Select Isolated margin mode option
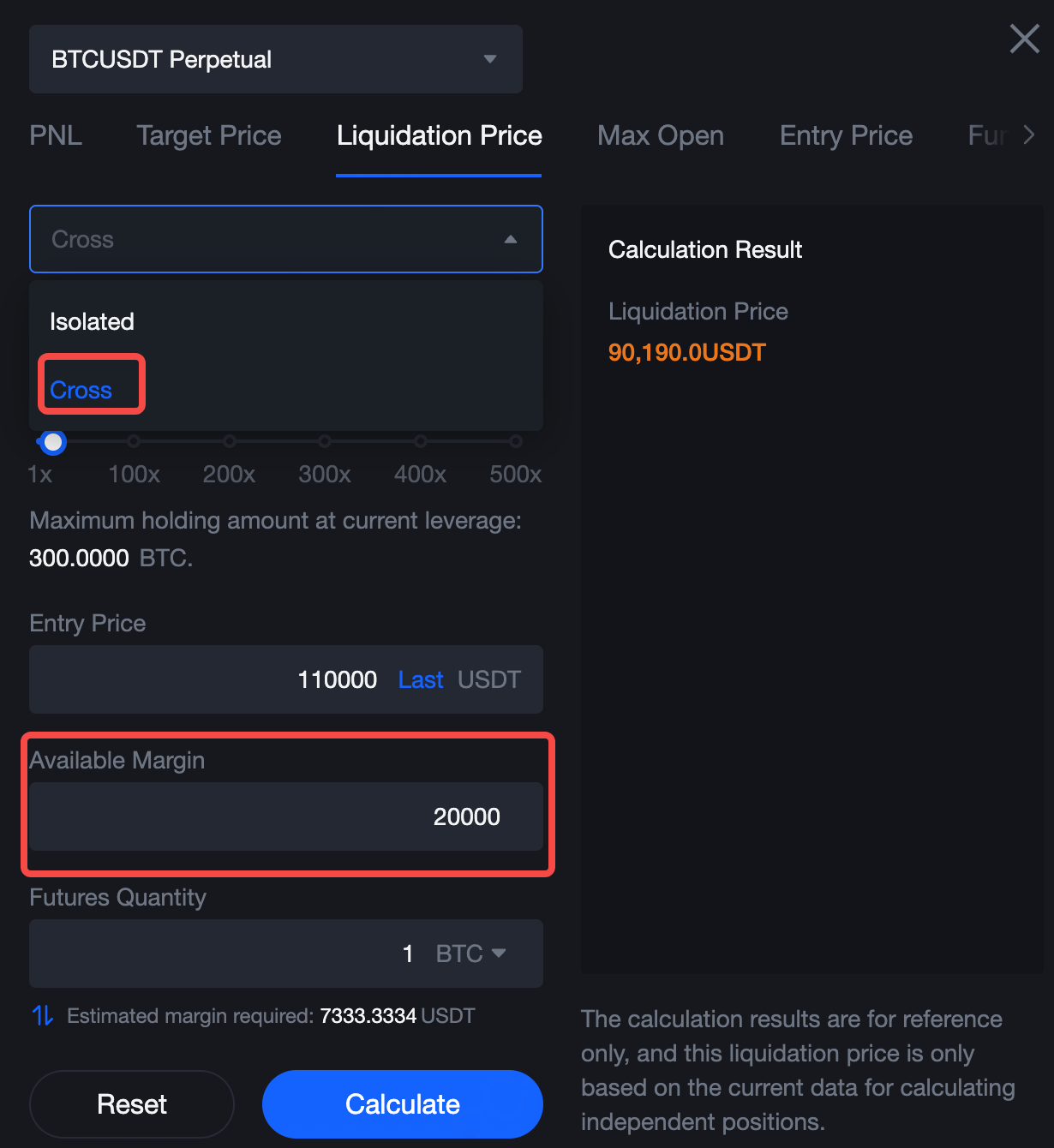This screenshot has width=1054, height=1148. click(93, 322)
